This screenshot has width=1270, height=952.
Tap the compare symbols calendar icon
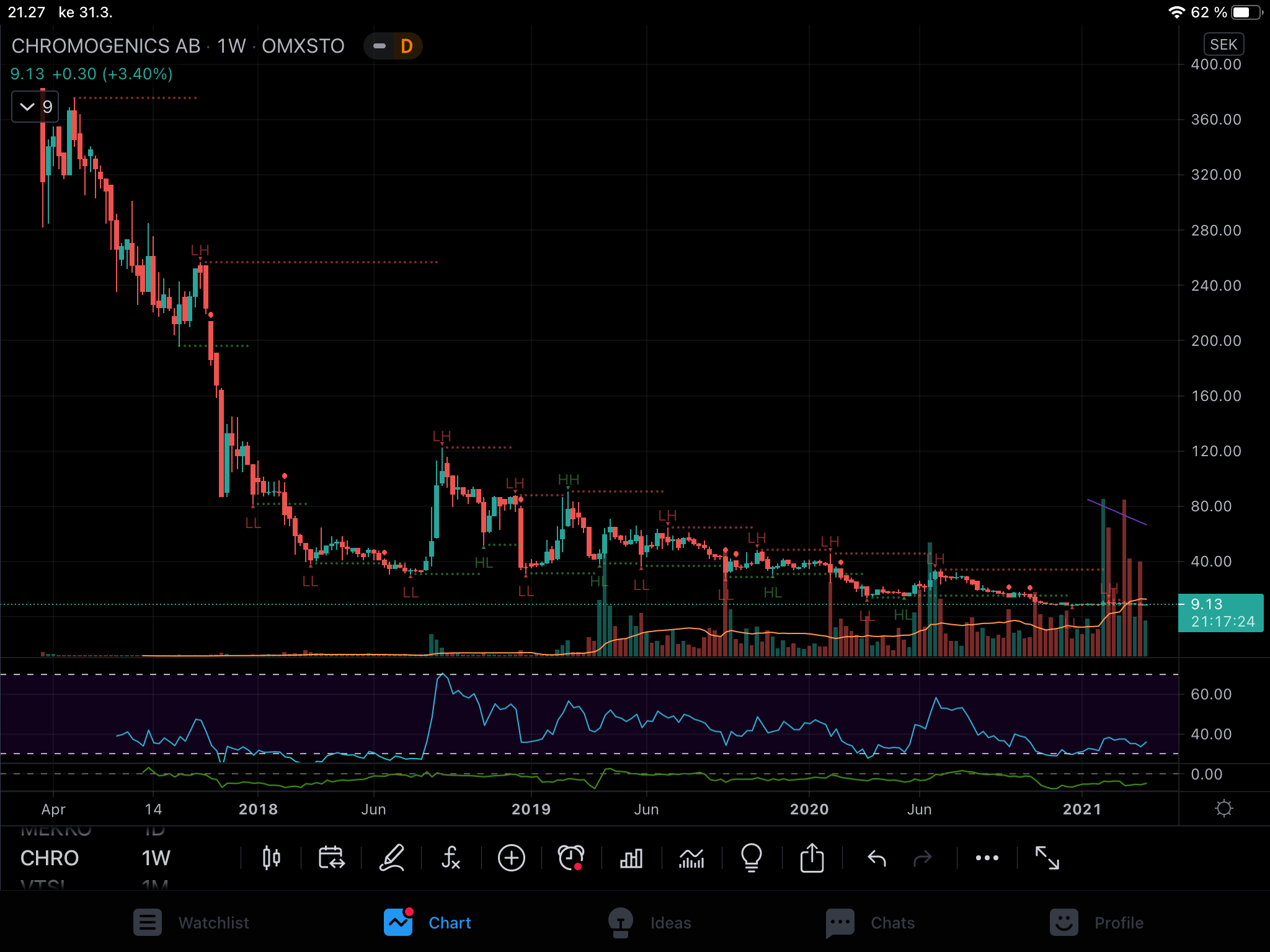(x=331, y=858)
